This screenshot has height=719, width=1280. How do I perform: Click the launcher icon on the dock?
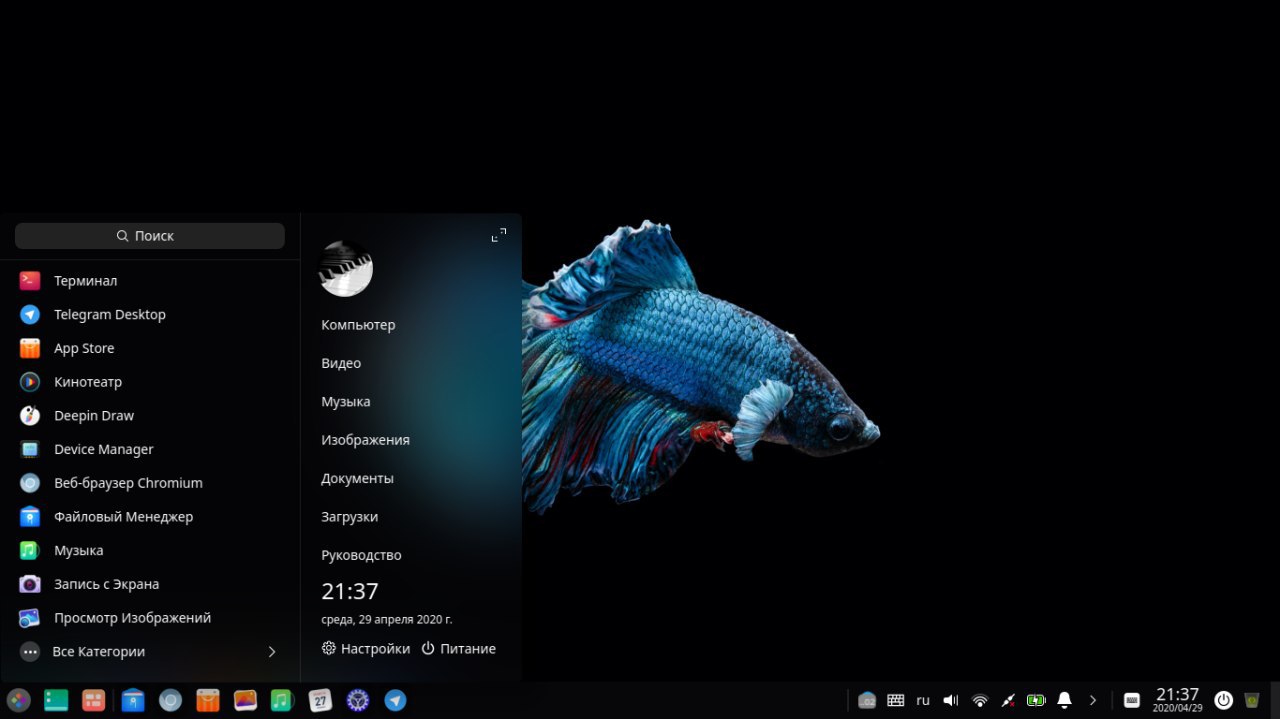pos(18,700)
